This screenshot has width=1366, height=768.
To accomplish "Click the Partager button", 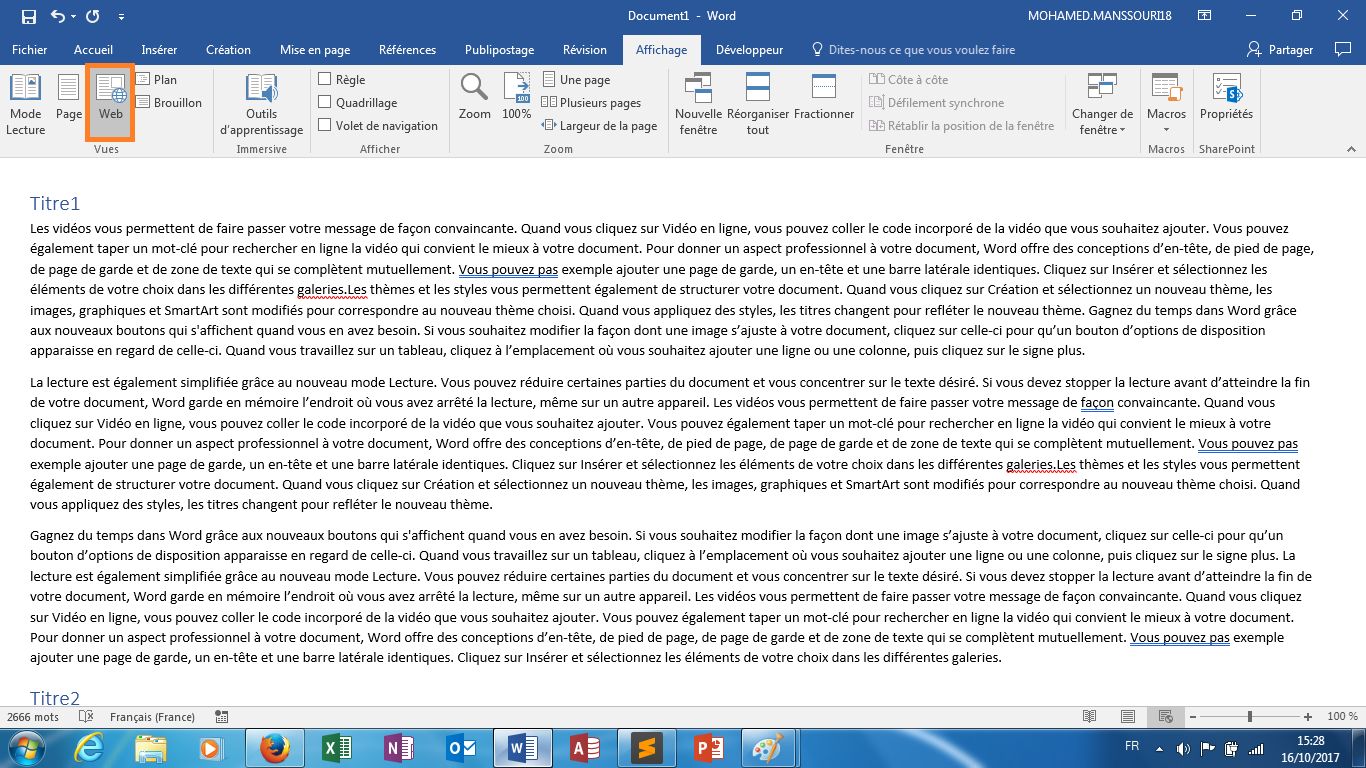I will [1280, 50].
